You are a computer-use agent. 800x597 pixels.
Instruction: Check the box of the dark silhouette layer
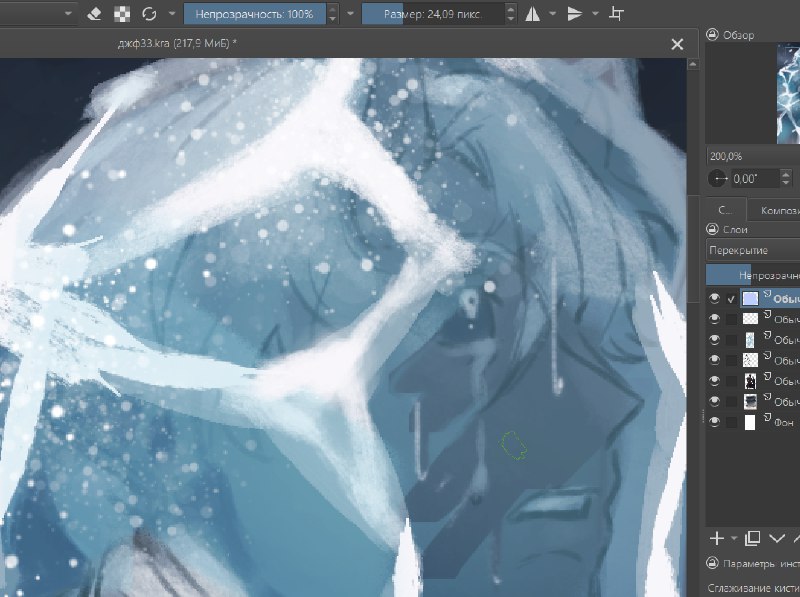click(x=731, y=381)
